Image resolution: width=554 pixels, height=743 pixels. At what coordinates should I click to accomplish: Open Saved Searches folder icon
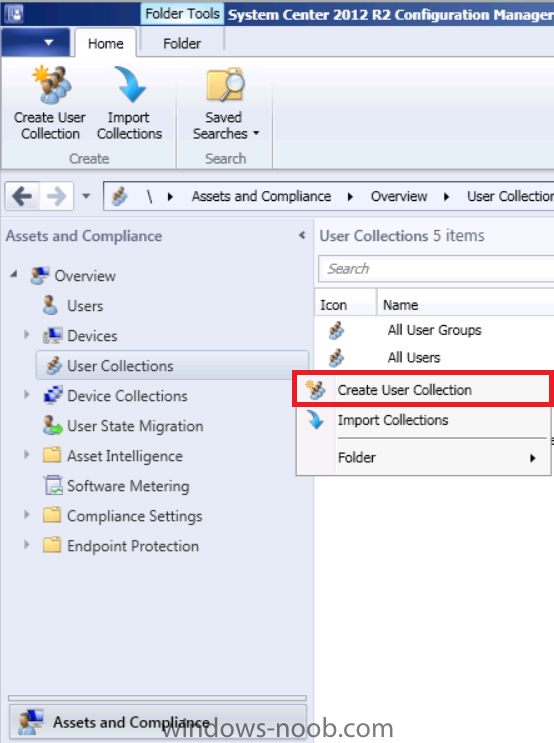point(225,84)
